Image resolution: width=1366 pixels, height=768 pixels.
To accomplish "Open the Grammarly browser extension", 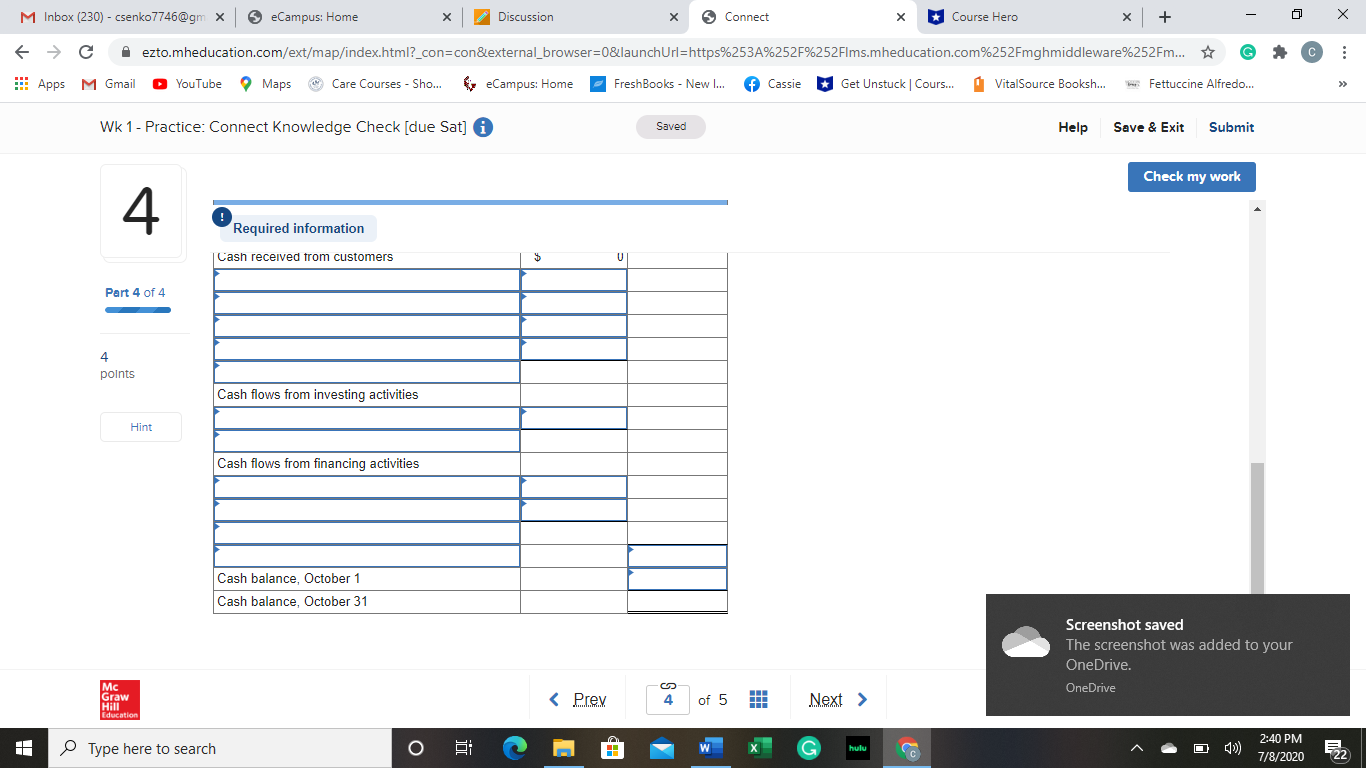I will [x=1247, y=51].
